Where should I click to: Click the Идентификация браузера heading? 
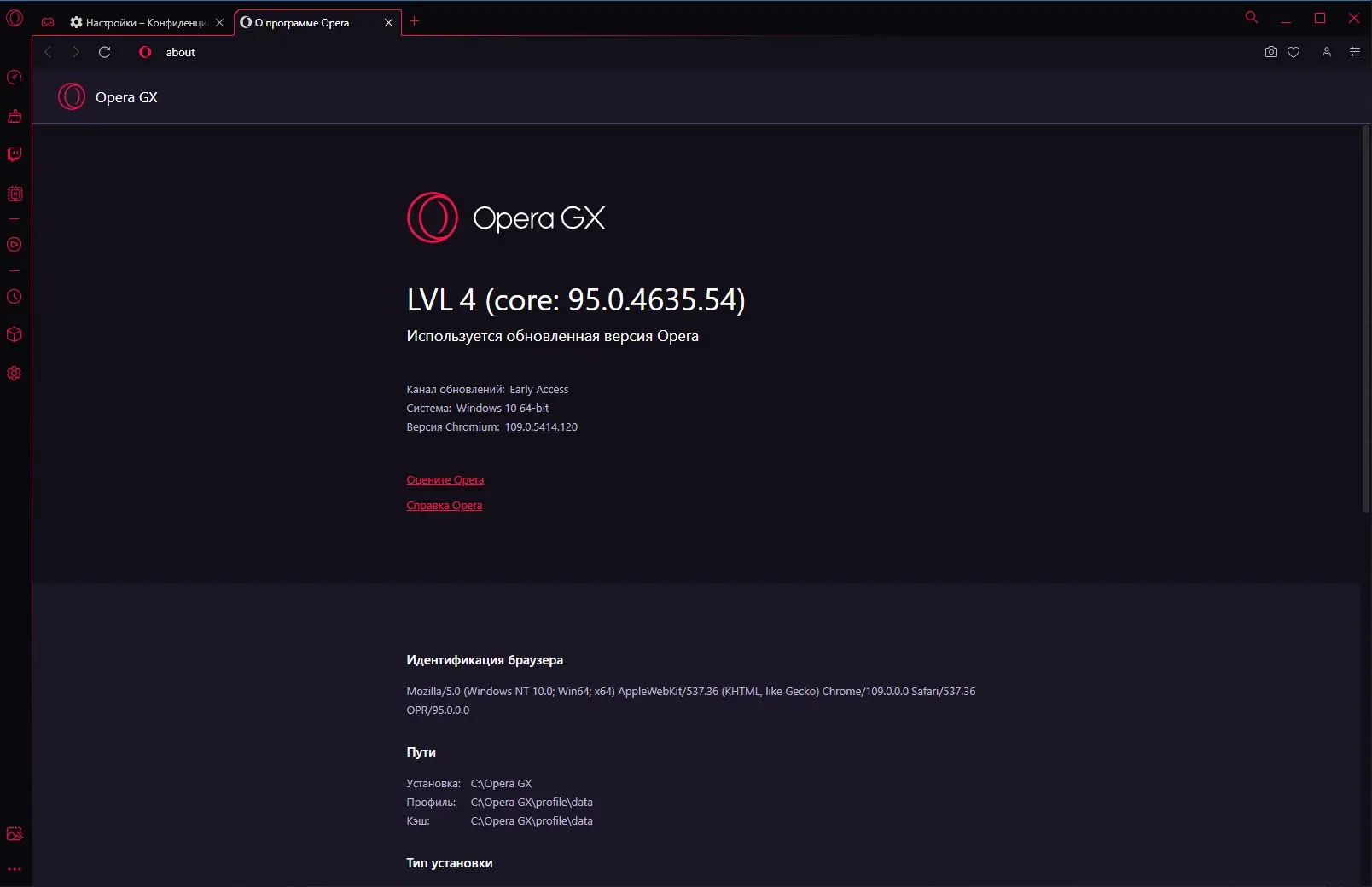pyautogui.click(x=485, y=660)
